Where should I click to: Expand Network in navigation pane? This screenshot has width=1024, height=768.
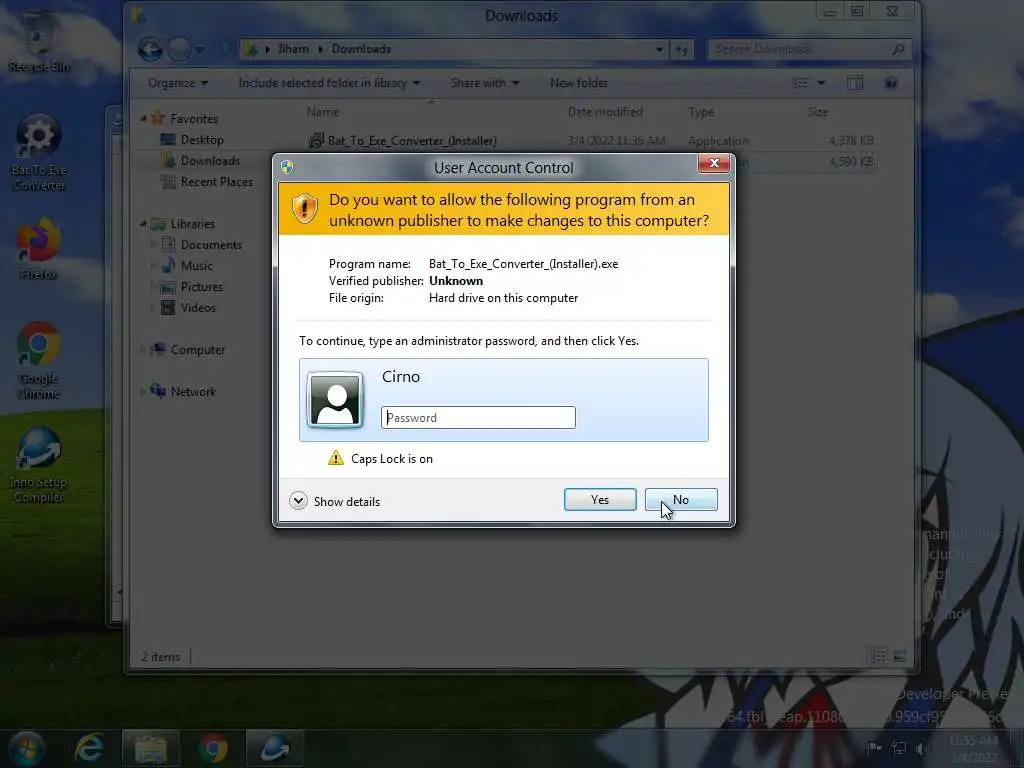point(143,391)
